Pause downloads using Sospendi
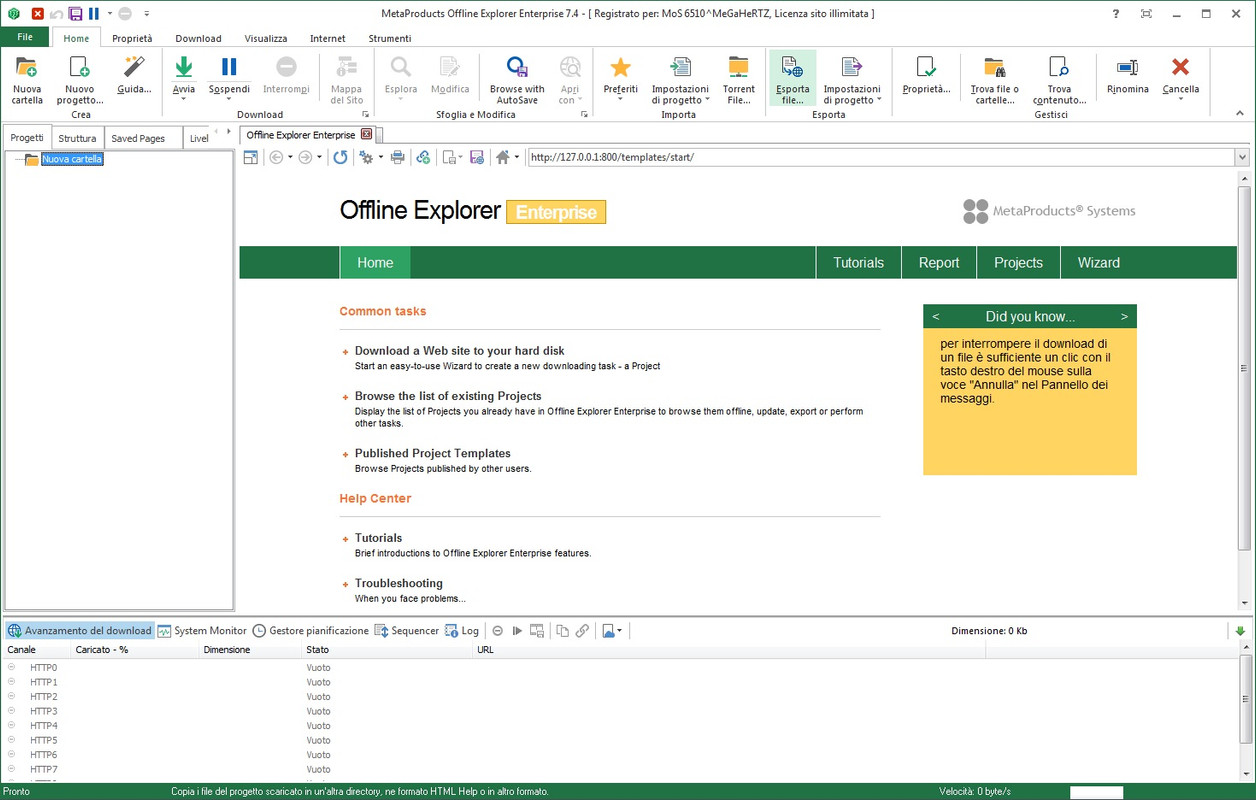The image size is (1256, 800). point(229,78)
